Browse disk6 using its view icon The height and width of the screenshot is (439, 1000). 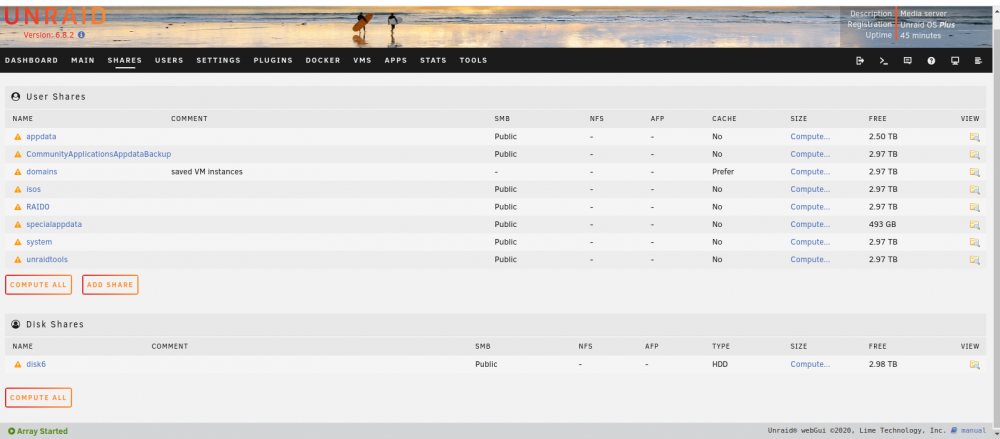tap(974, 364)
